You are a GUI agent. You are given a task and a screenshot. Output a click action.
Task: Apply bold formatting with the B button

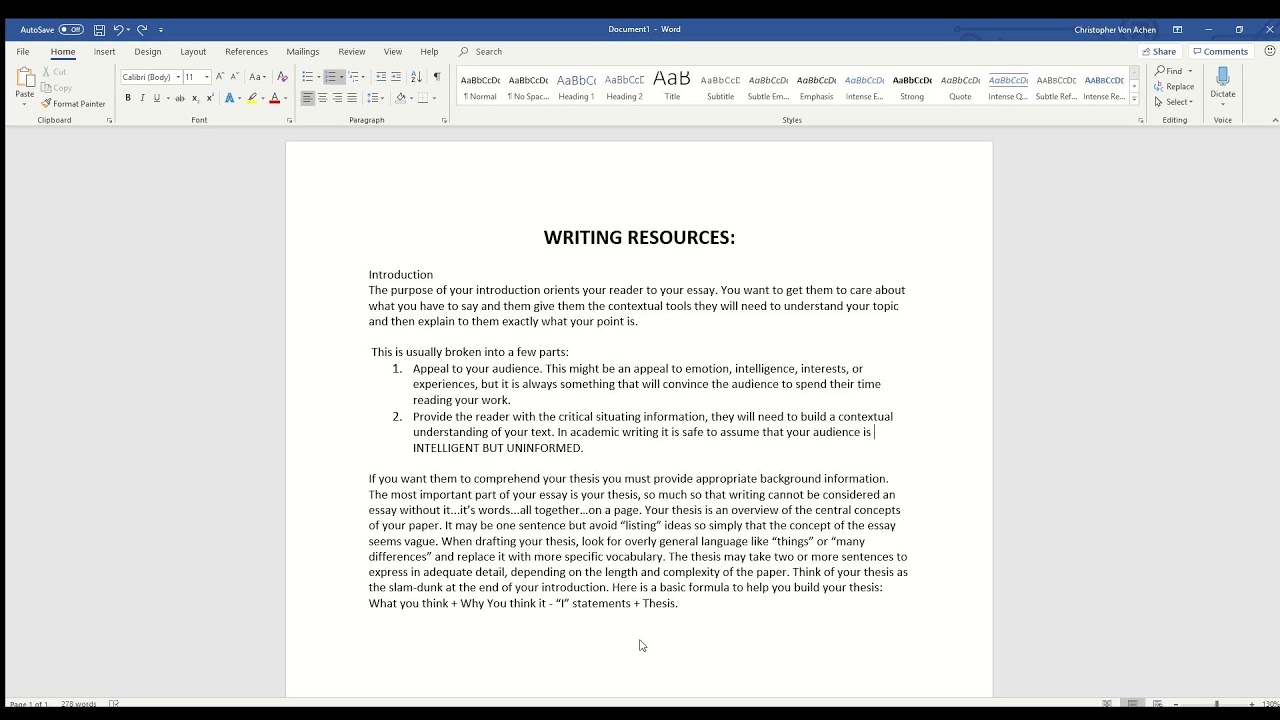[x=127, y=98]
